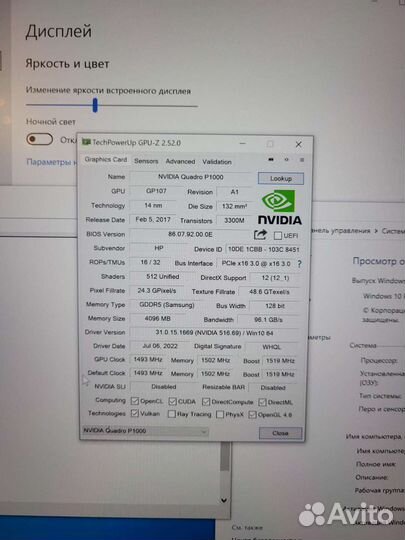Open the Validation tab
This screenshot has width=405, height=540.
point(217,162)
